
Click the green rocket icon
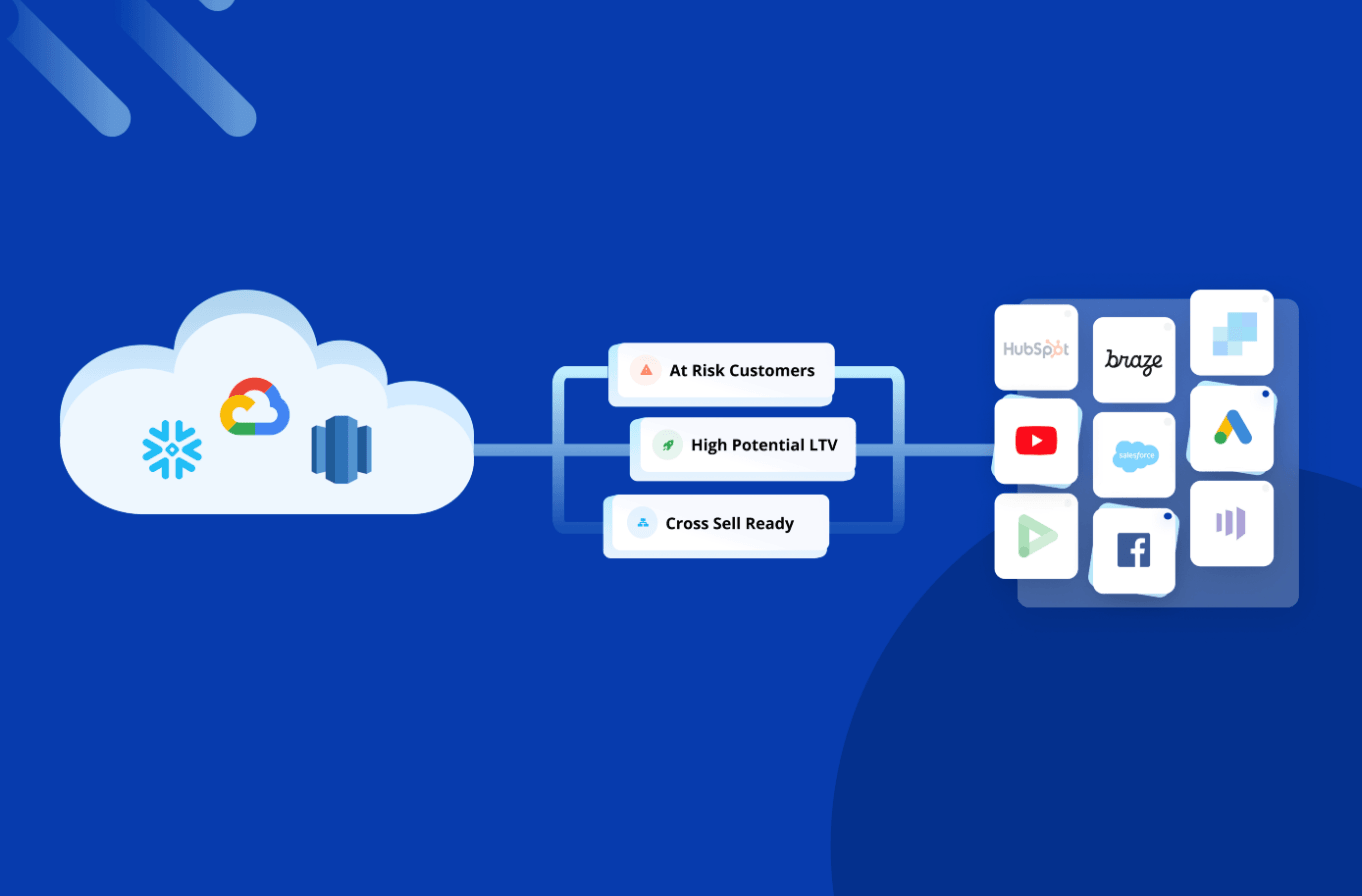(x=667, y=445)
